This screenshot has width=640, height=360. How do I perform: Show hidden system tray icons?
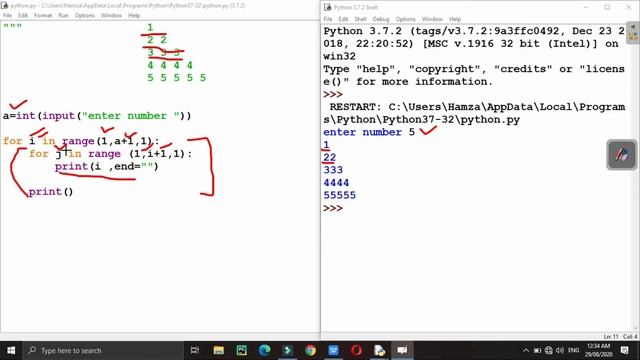tap(526, 350)
